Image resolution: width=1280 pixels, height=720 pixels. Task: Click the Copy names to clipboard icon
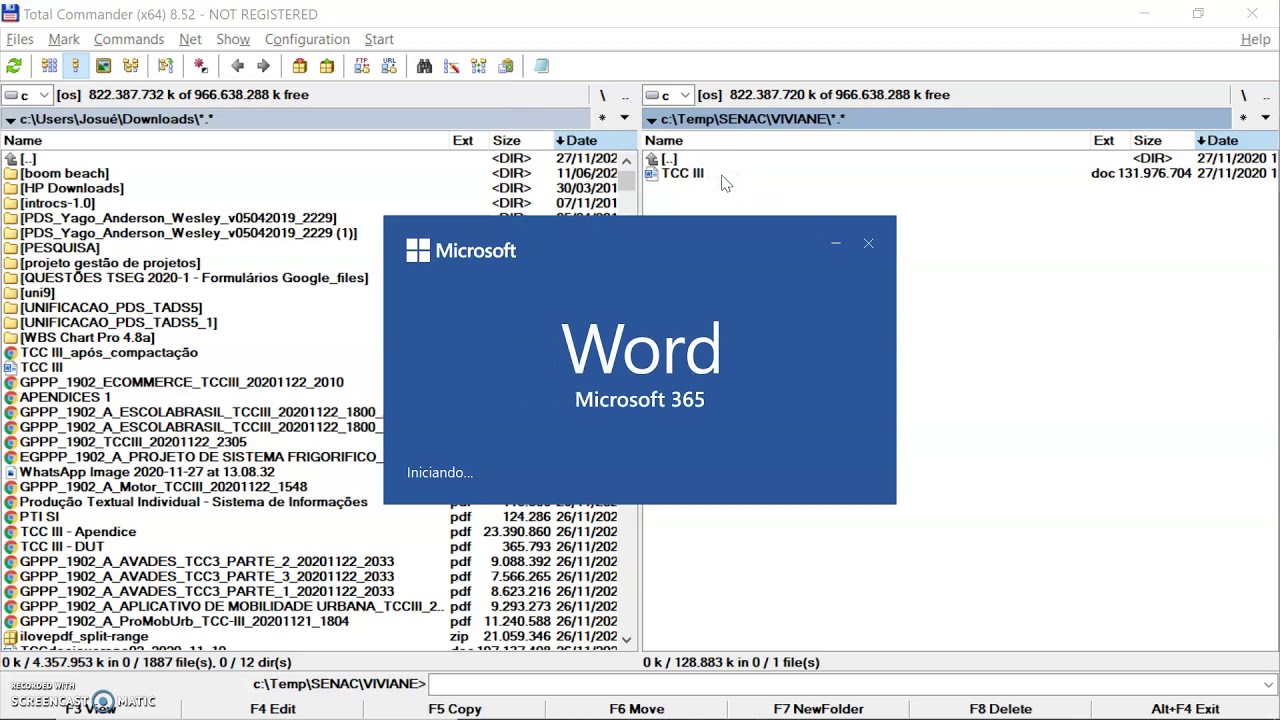[x=506, y=66]
